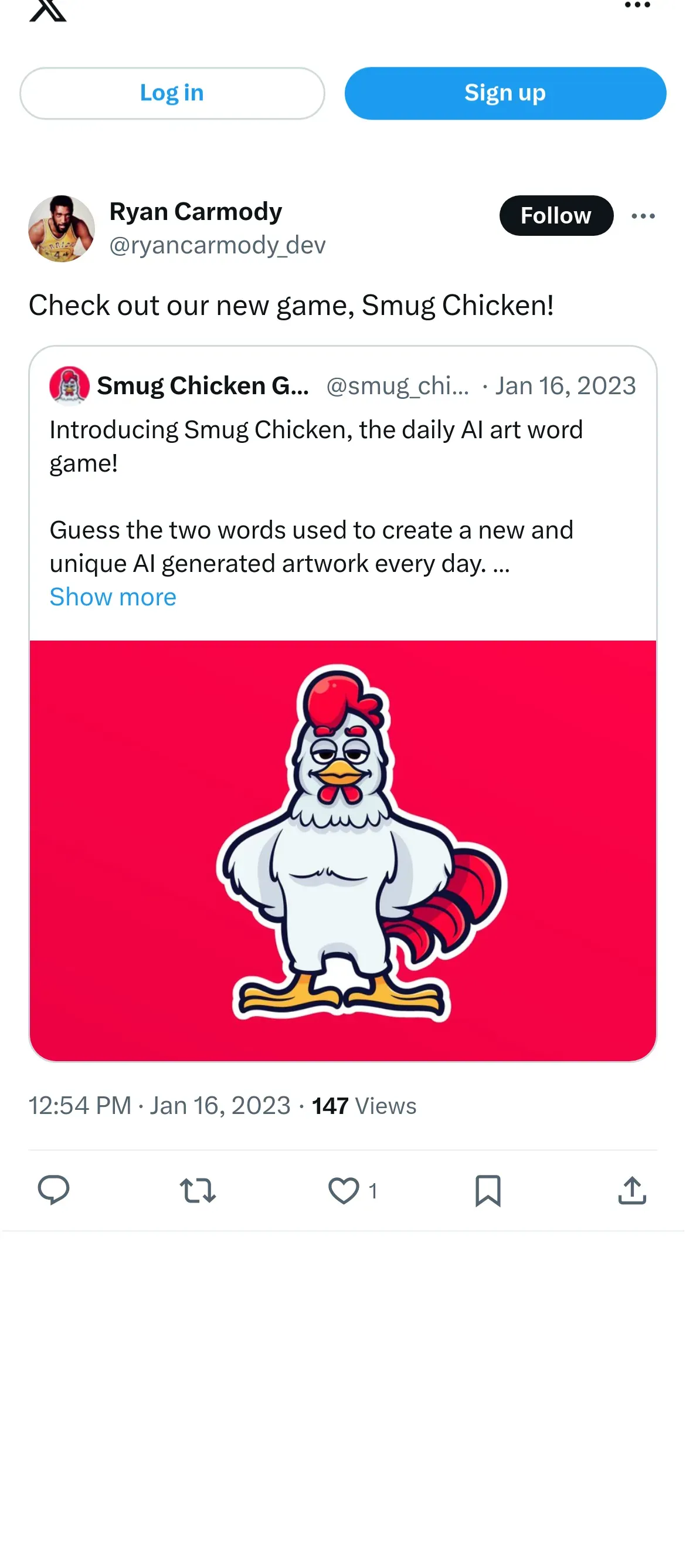Open the smug chicken artwork image
The width and height of the screenshot is (686, 1568).
[x=343, y=851]
